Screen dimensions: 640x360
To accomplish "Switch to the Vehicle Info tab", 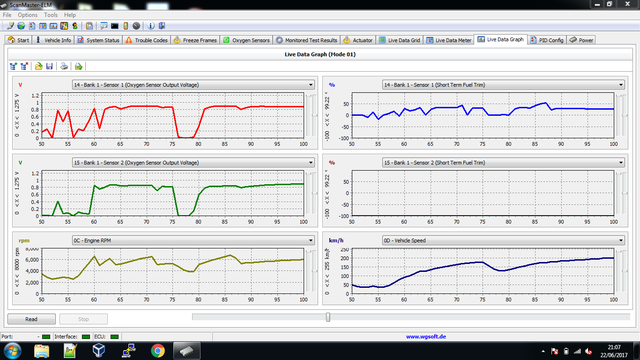I will (x=53, y=40).
